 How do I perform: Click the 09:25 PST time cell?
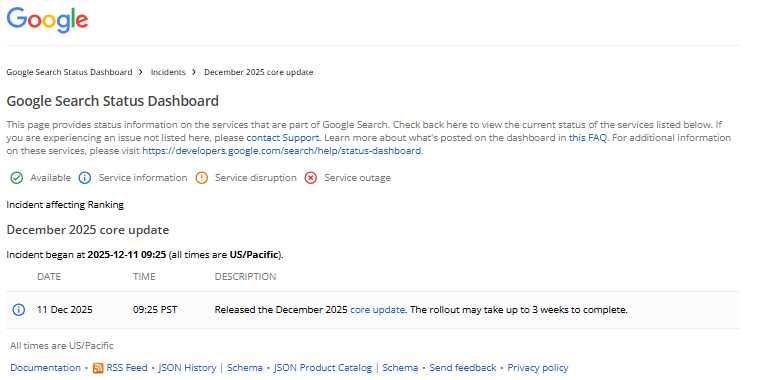click(155, 310)
